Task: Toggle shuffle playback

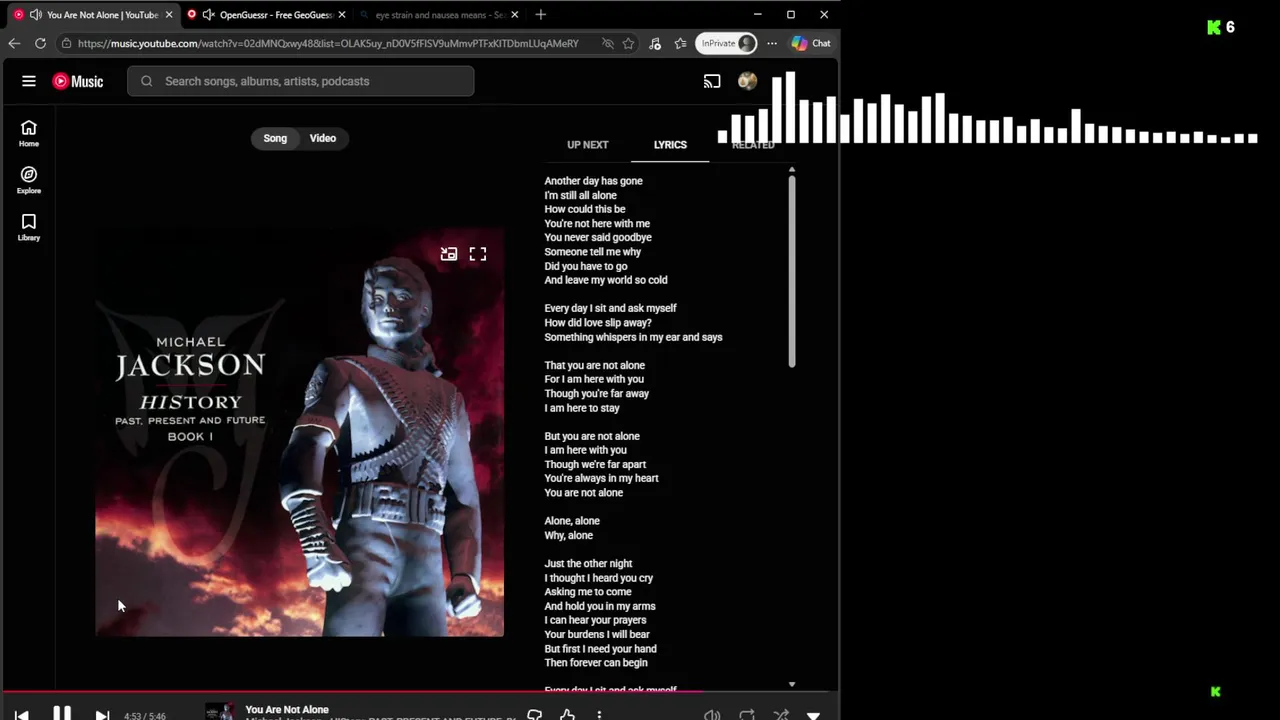Action: [781, 715]
